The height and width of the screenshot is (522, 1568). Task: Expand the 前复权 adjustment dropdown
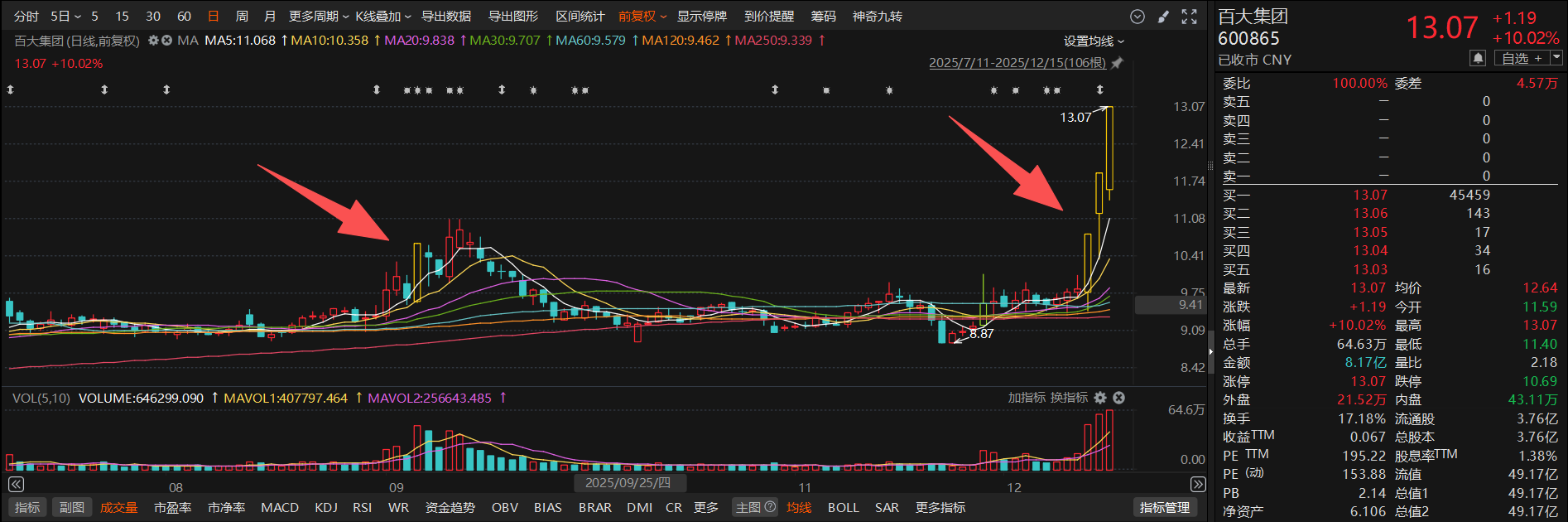coord(642,17)
